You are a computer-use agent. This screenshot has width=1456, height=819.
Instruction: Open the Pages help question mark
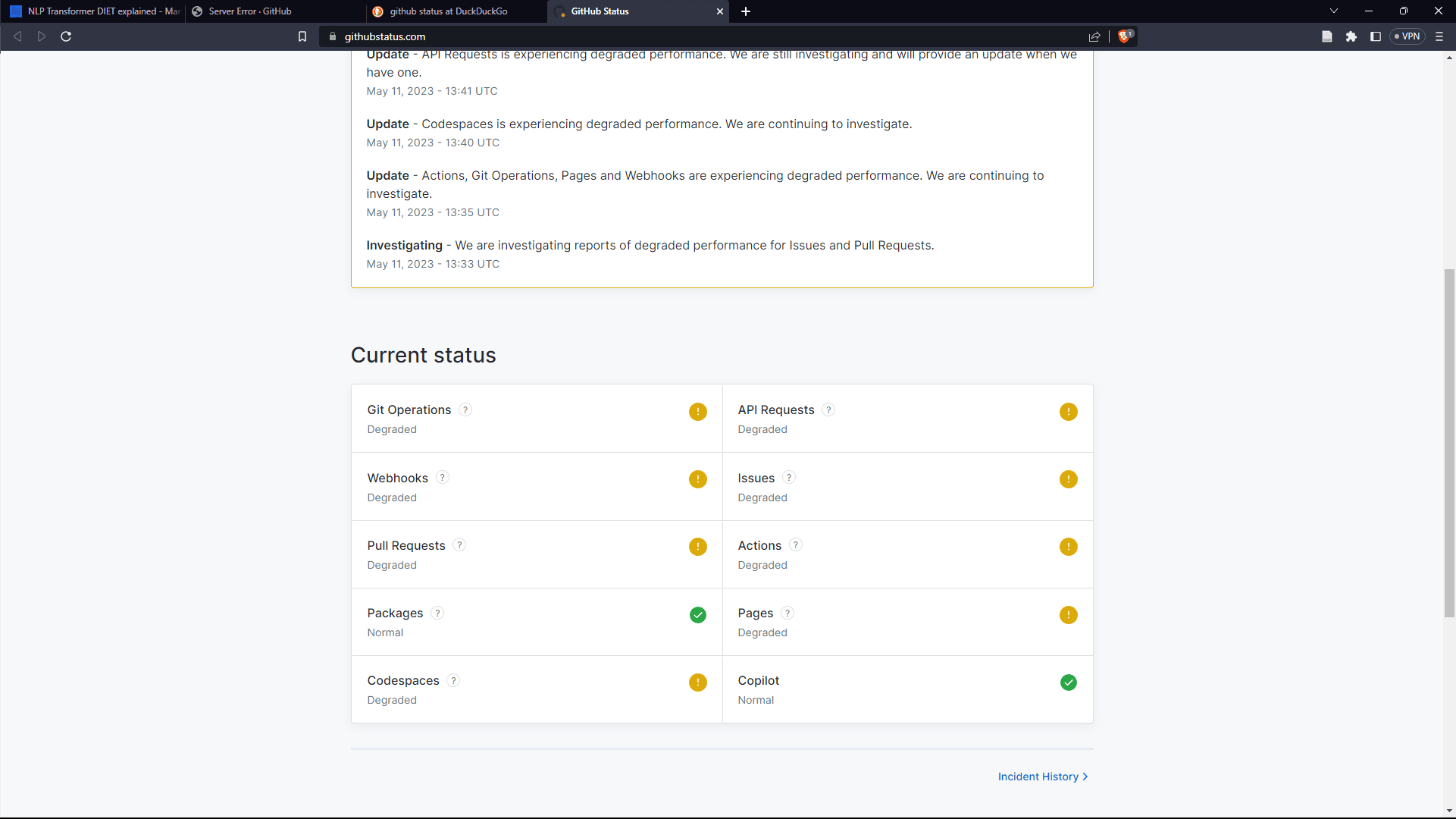[x=787, y=613]
